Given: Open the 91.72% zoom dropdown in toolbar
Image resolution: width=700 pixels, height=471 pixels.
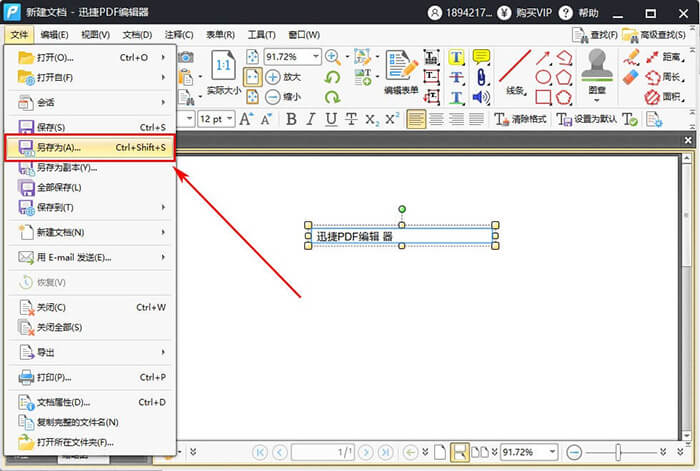Looking at the screenshot, I should pyautogui.click(x=316, y=57).
